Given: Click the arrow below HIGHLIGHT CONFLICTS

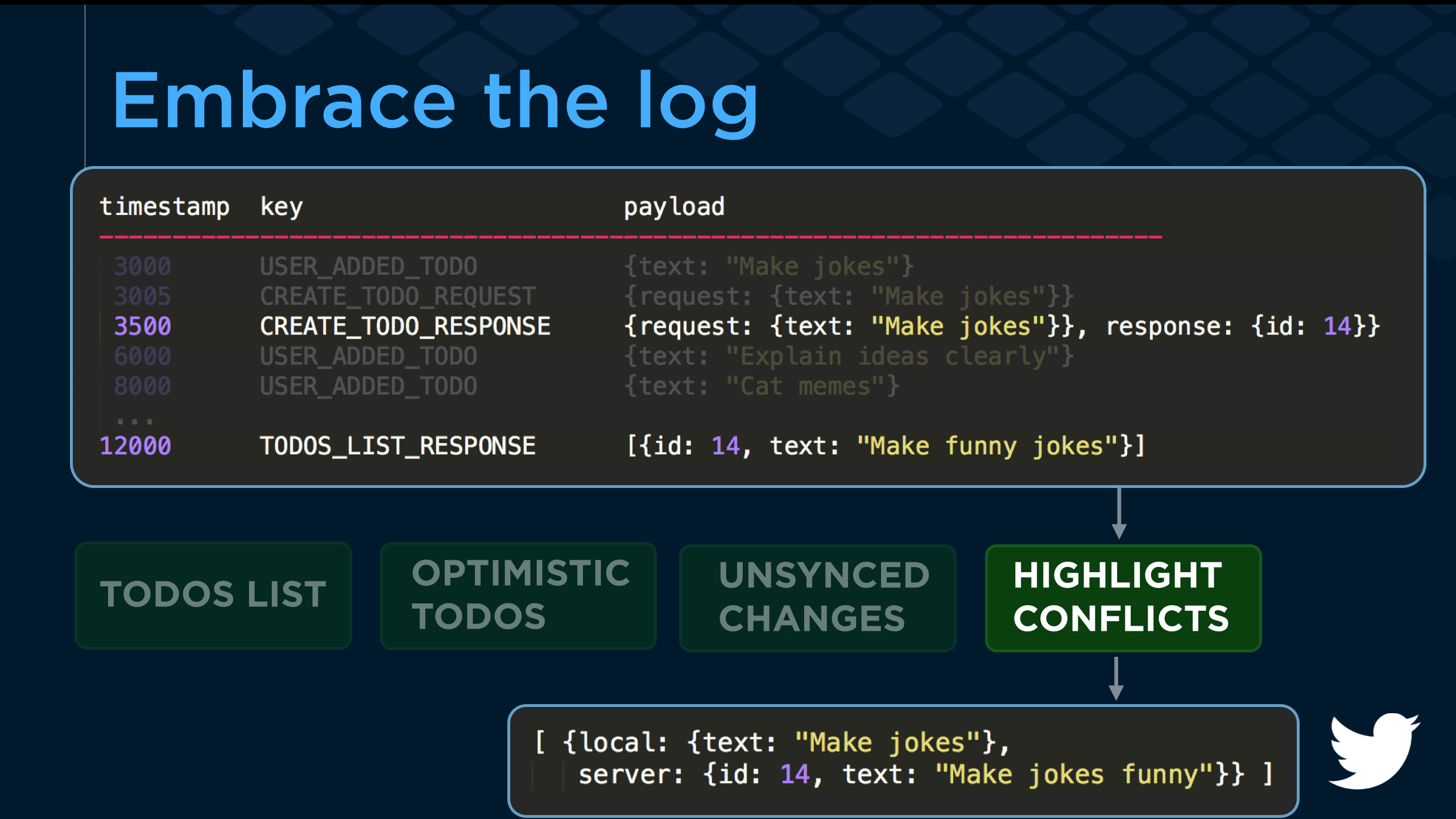Looking at the screenshot, I should pyautogui.click(x=1116, y=678).
